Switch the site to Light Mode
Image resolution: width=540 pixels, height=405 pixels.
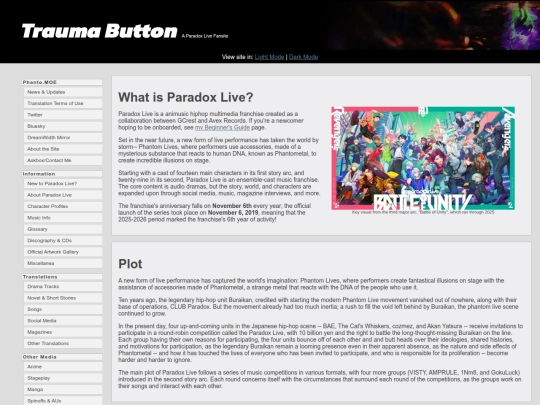pos(269,57)
